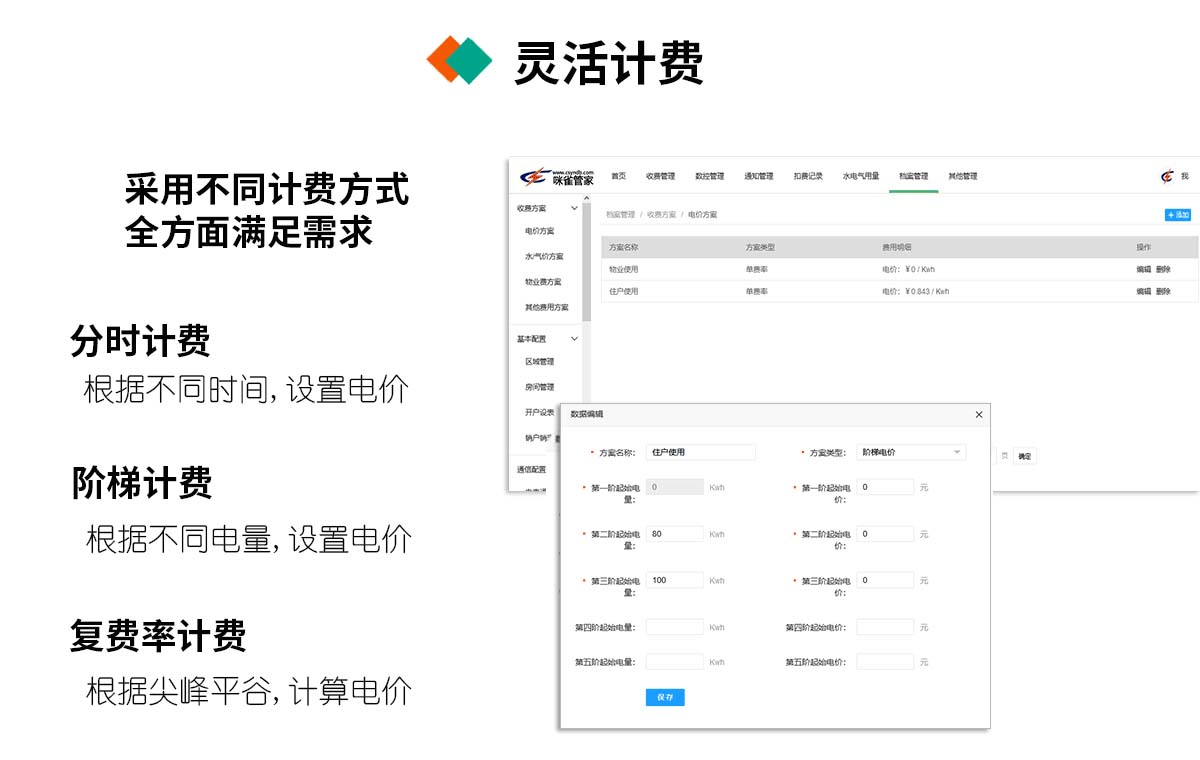Click the 方案名称 input containing 住户使用
This screenshot has width=1200, height=760.
tap(700, 452)
